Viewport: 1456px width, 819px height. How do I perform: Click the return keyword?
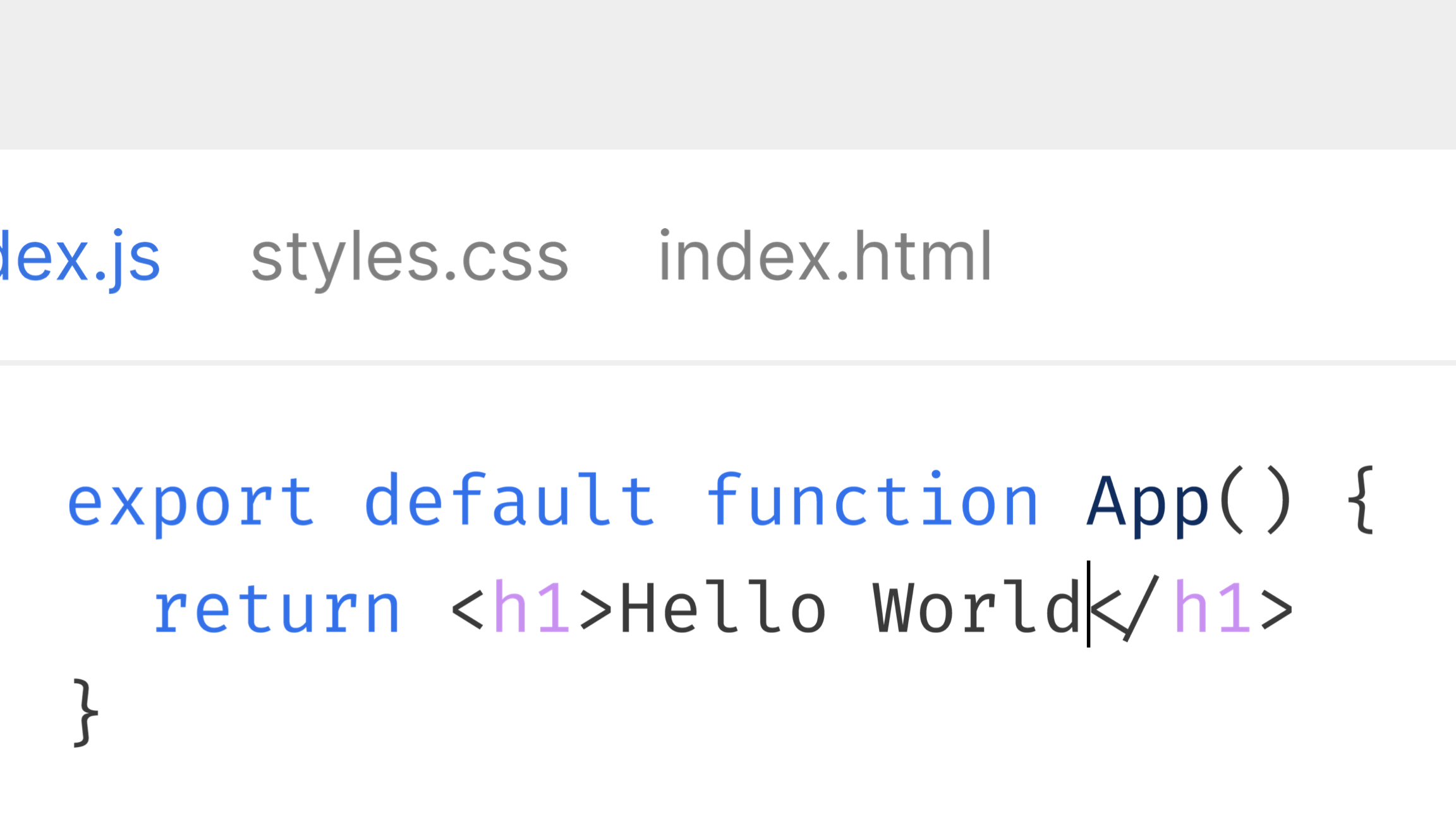point(277,608)
